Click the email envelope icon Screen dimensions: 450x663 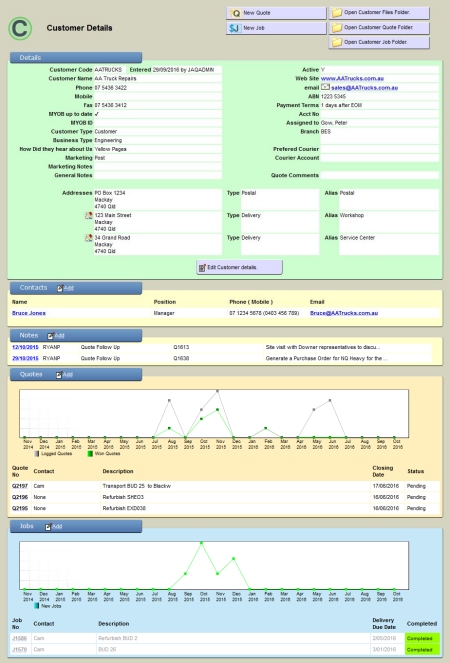[325, 87]
